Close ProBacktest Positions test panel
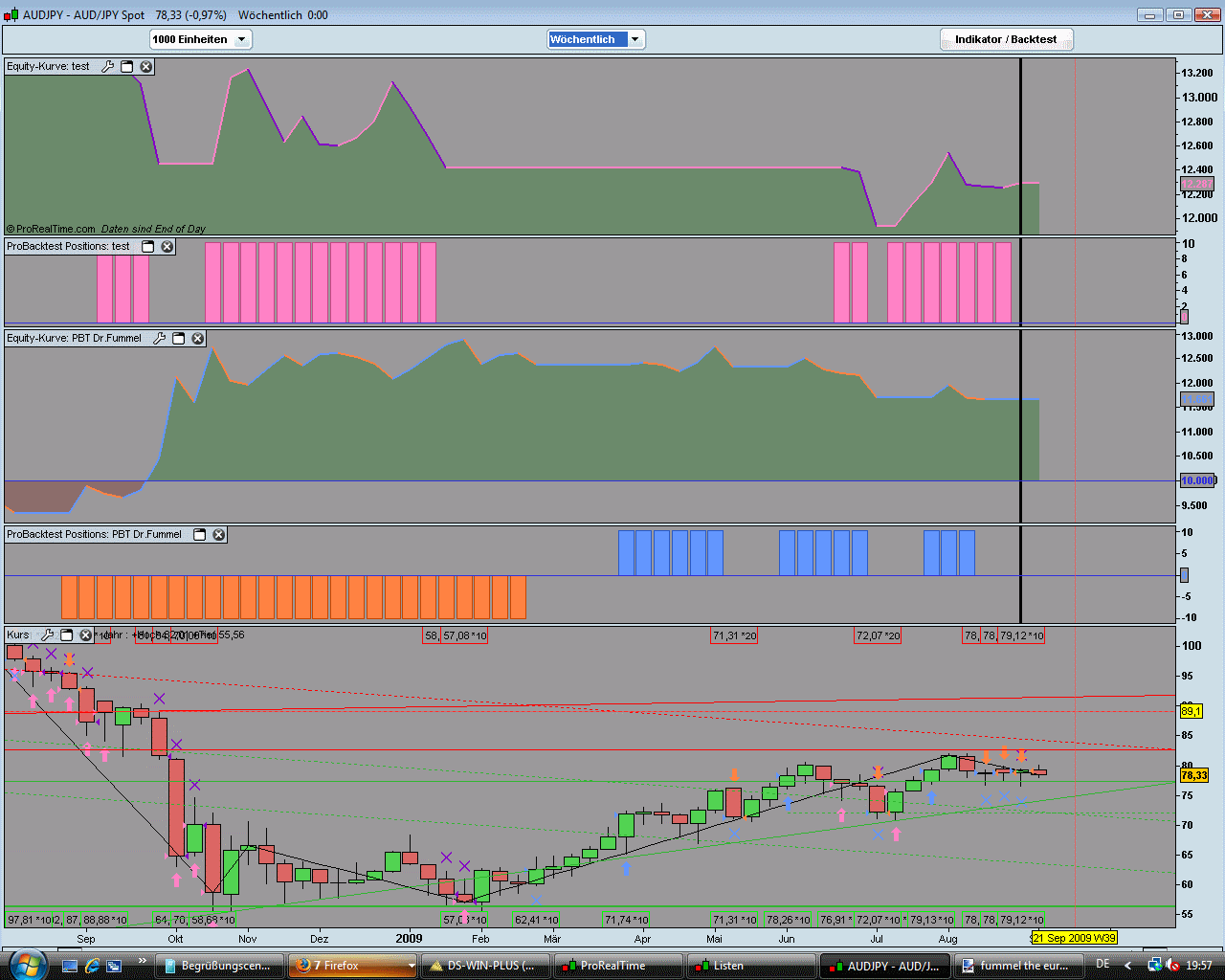Screen dimensions: 1225x980 [x=167, y=246]
